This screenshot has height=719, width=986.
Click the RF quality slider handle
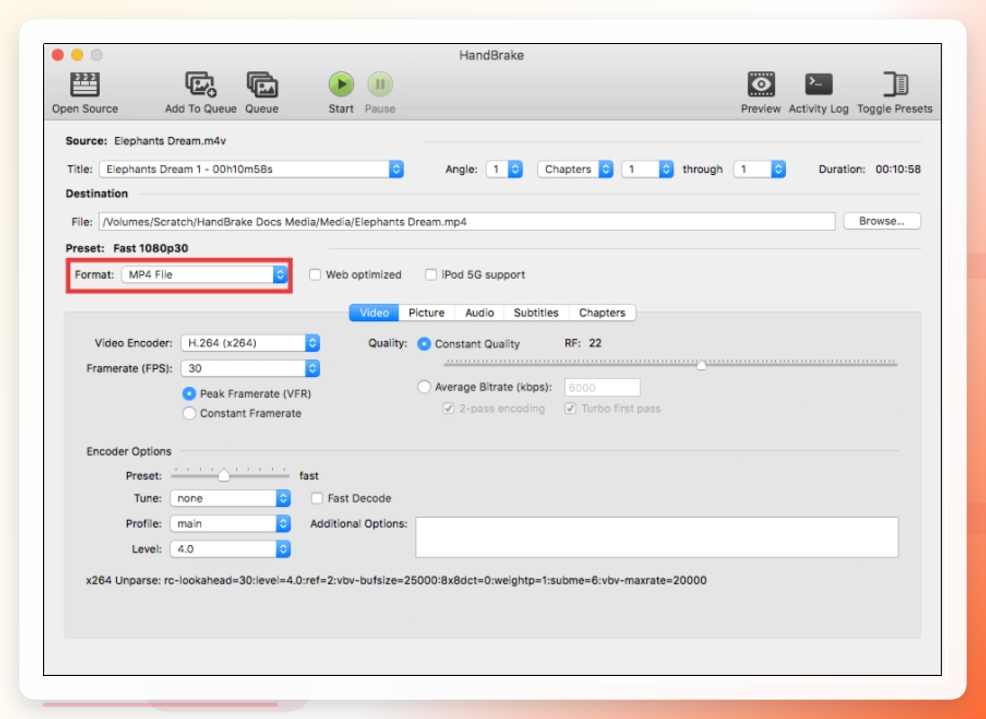(702, 364)
